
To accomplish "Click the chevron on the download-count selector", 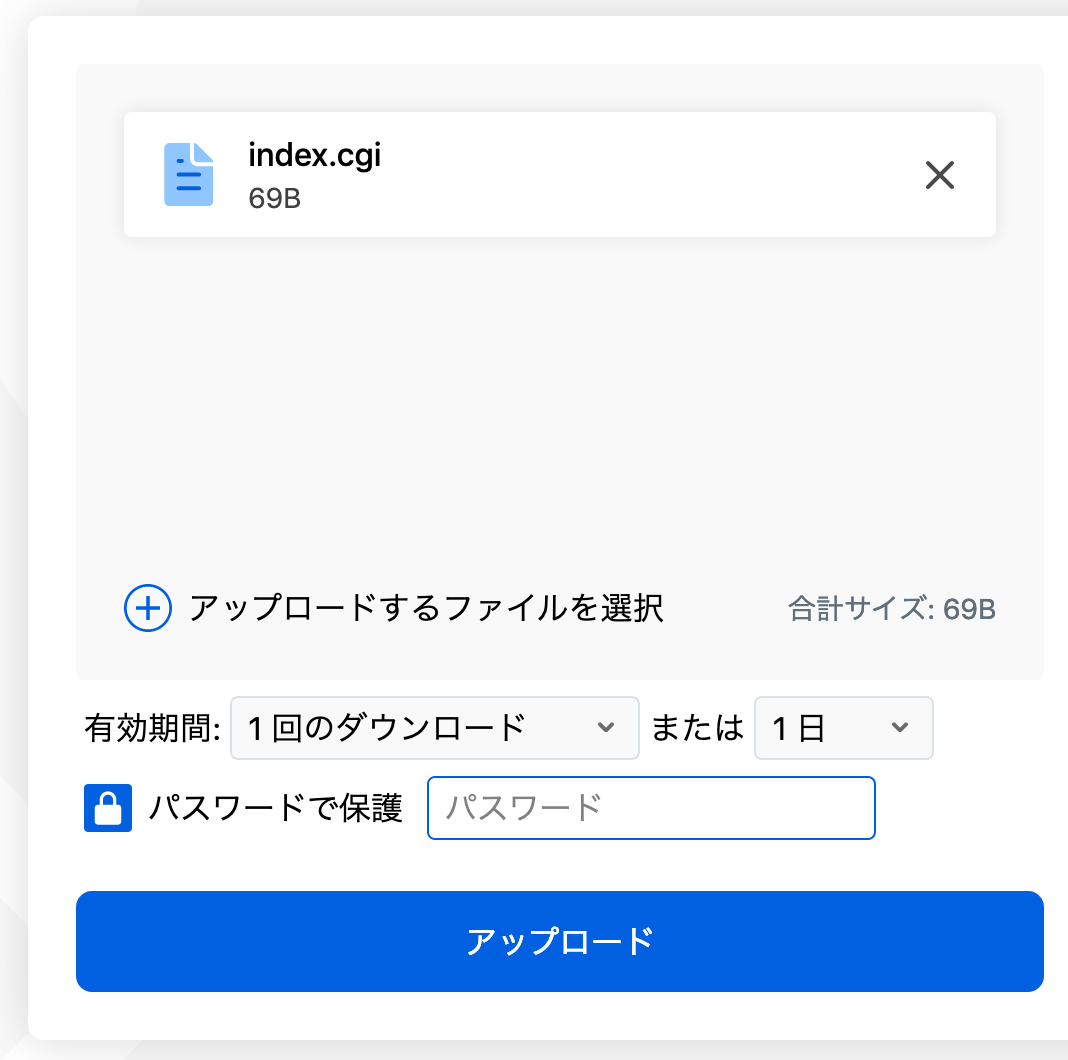I will (x=607, y=728).
